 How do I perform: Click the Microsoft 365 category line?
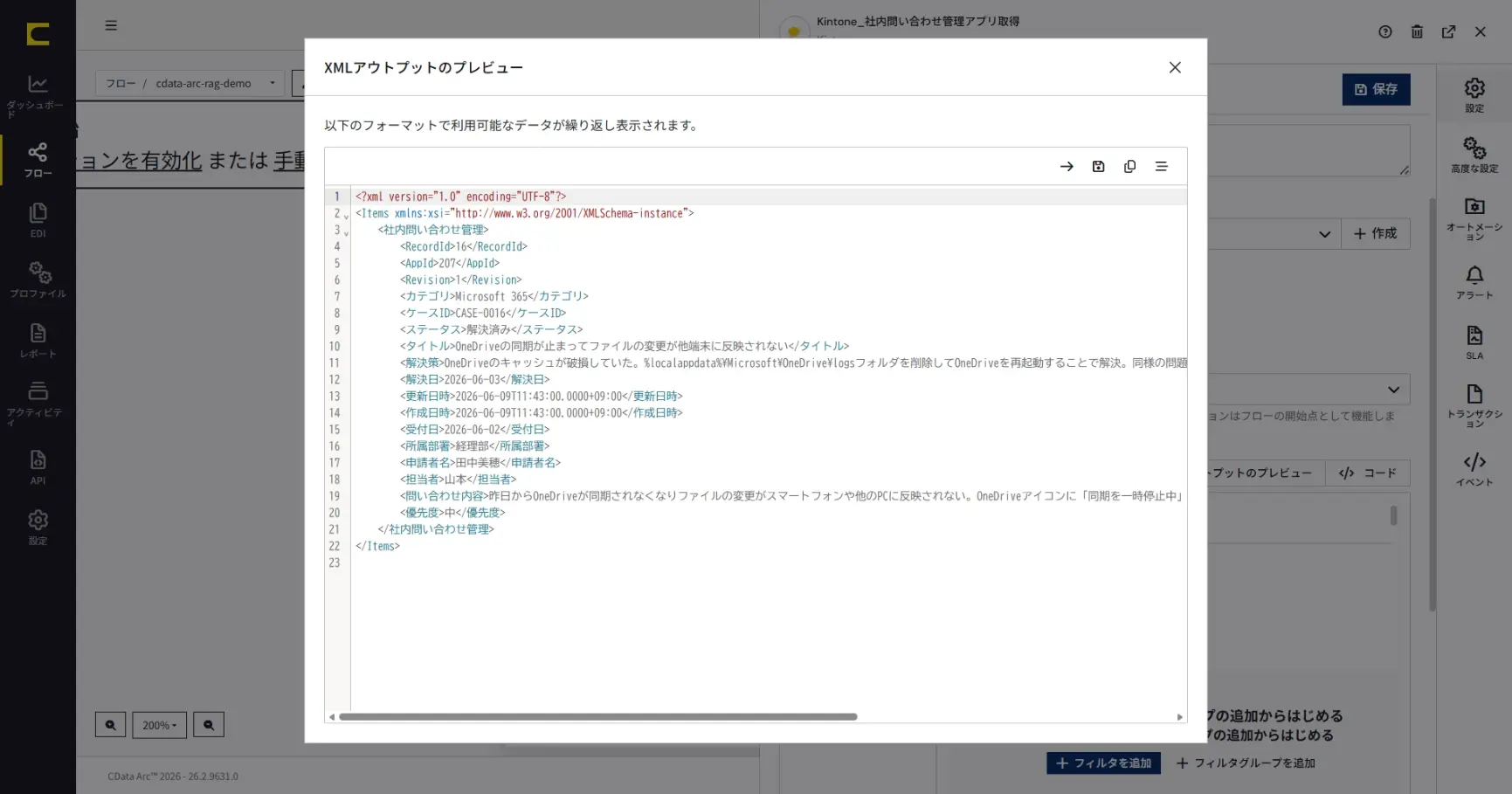click(494, 296)
